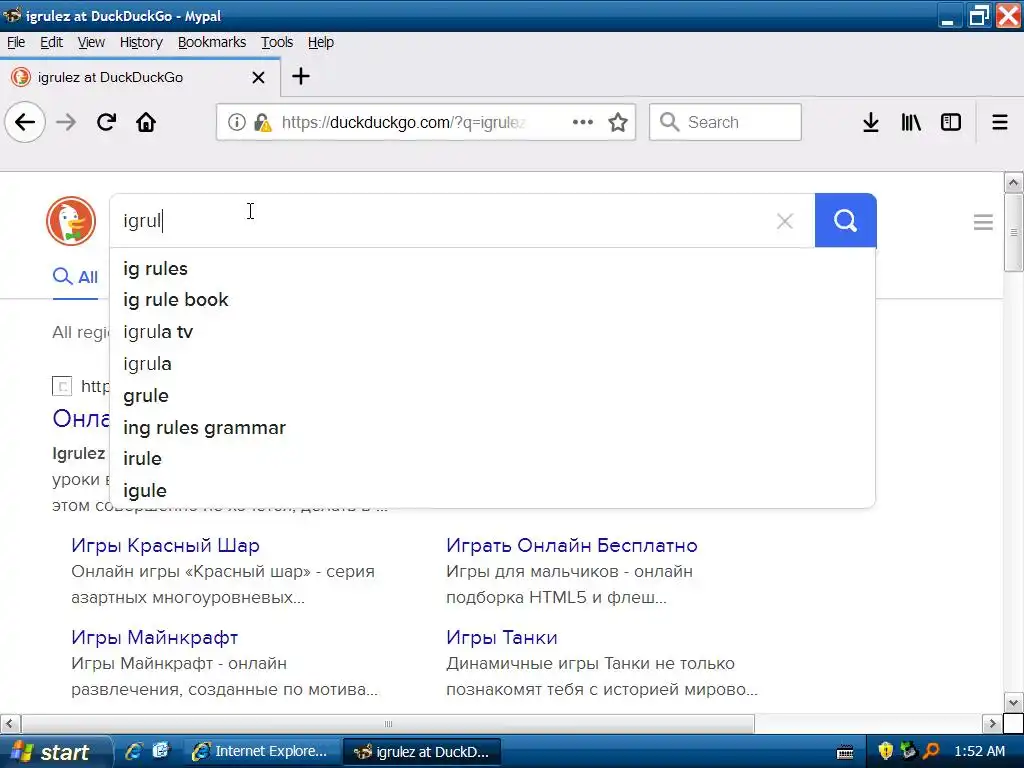Show site information icon in address bar

236,122
